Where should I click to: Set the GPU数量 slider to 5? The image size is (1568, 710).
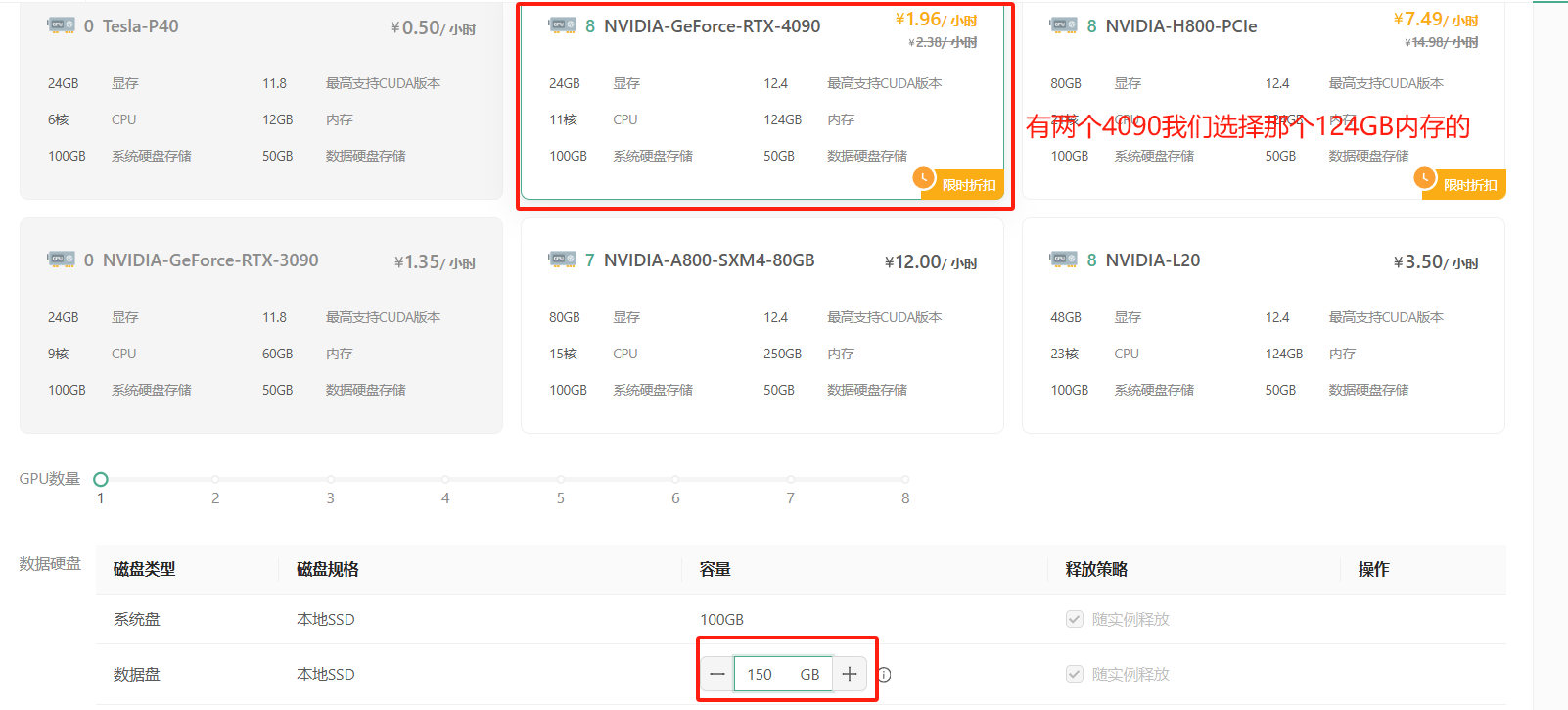click(561, 479)
